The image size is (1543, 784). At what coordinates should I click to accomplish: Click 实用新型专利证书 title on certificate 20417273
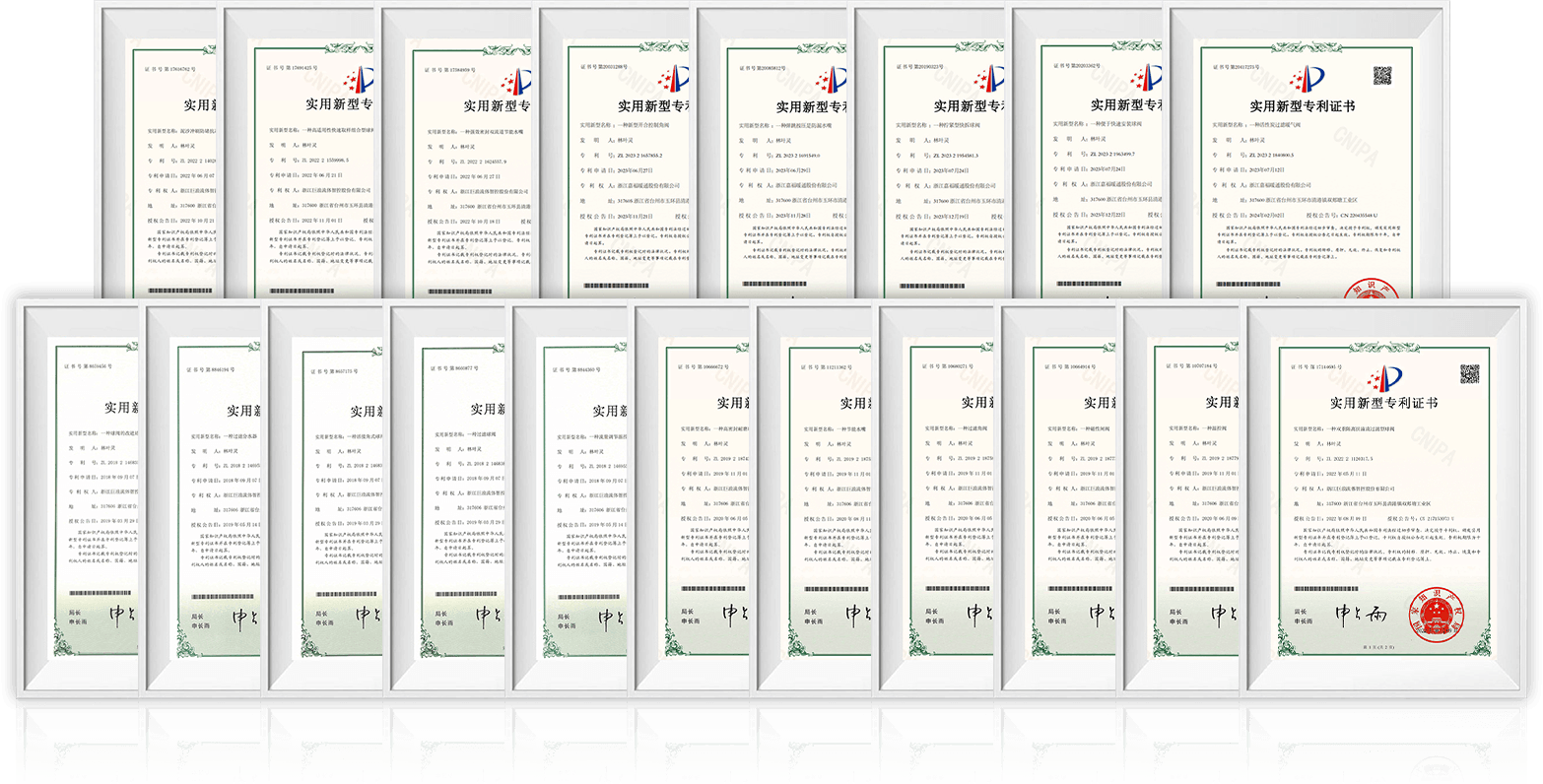[x=1302, y=106]
